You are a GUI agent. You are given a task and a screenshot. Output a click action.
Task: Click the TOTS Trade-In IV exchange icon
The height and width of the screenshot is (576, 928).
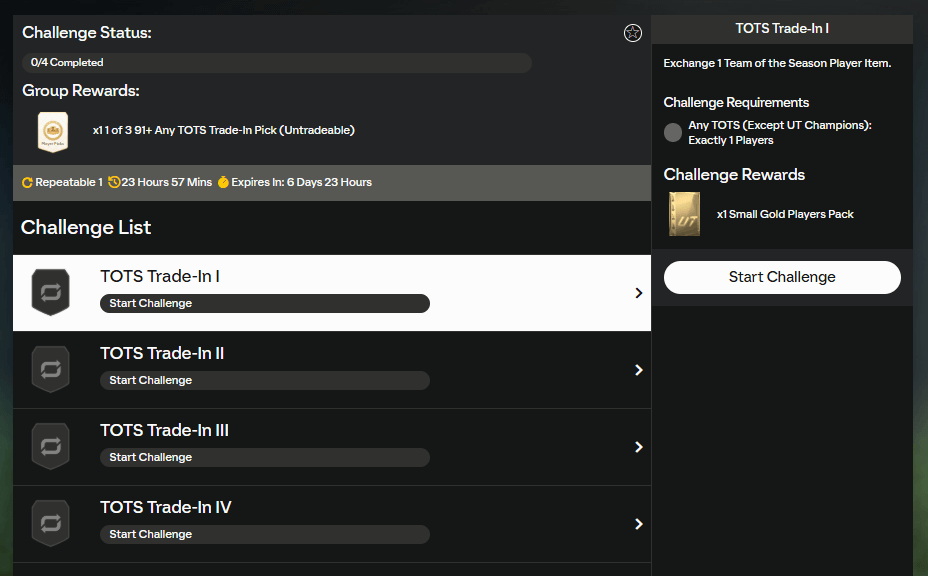tap(50, 522)
